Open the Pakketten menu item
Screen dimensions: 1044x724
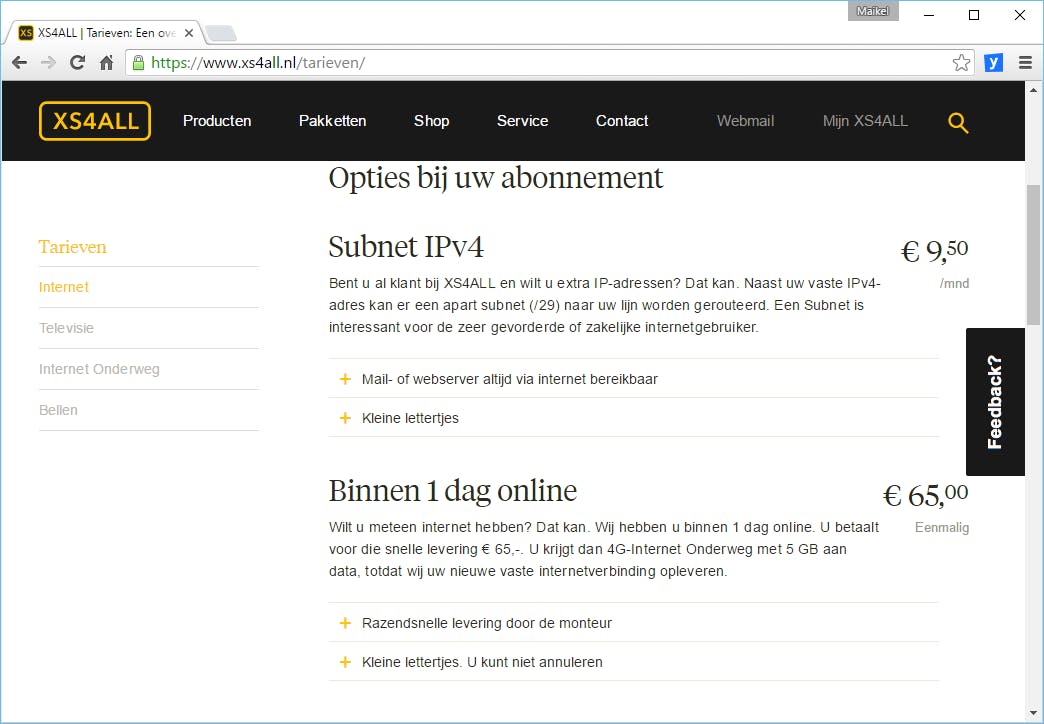click(x=332, y=120)
